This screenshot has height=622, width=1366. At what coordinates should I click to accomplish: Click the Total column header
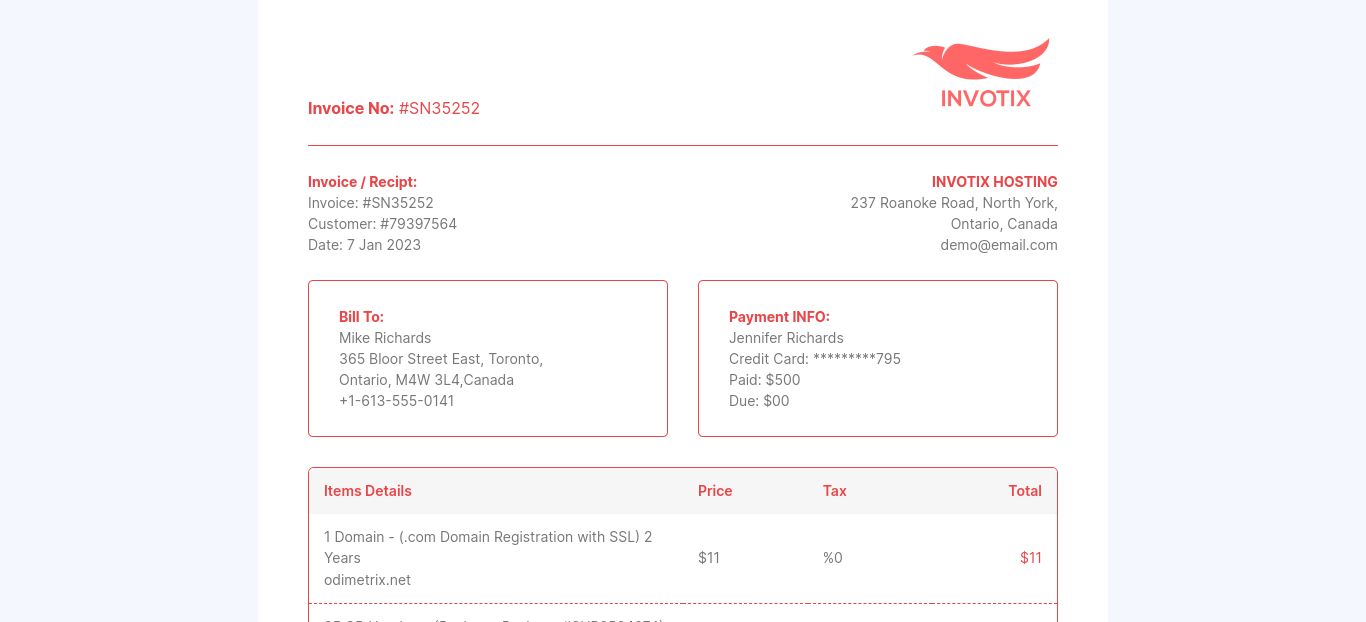pyautogui.click(x=1025, y=491)
